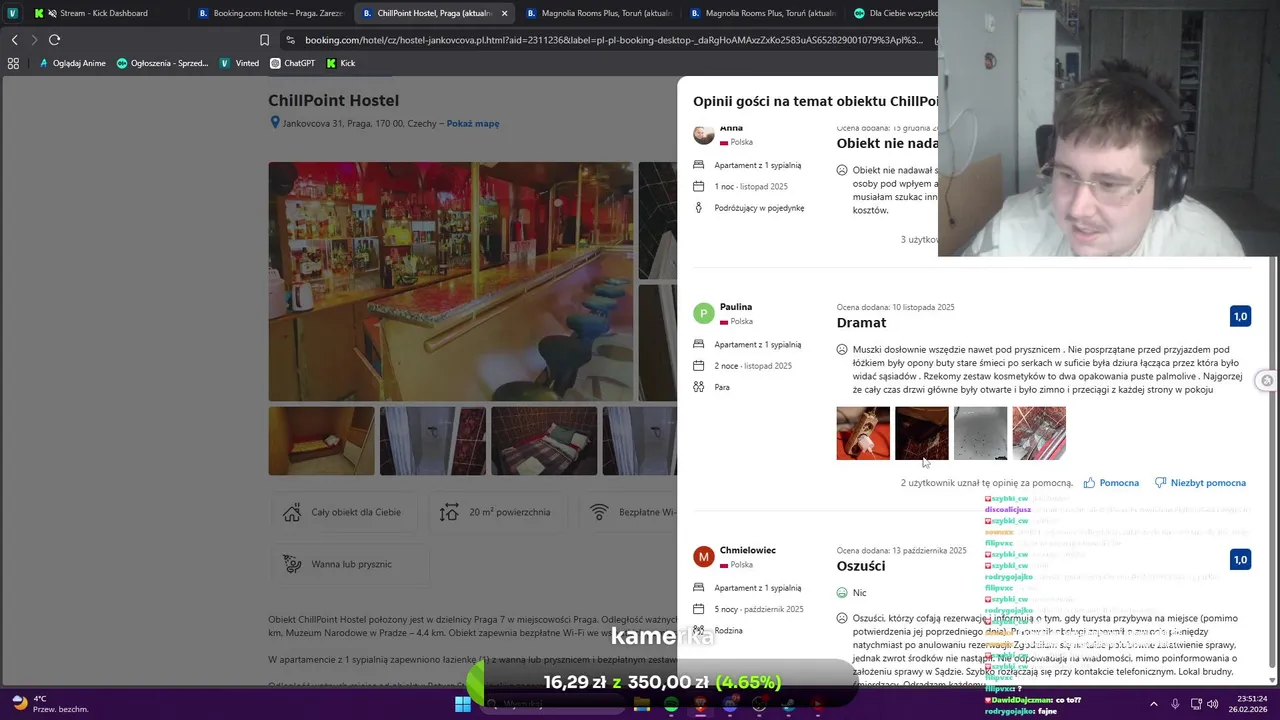Click the smiley icon next to Nic
Screen dimensions: 1280x720
click(x=842, y=593)
